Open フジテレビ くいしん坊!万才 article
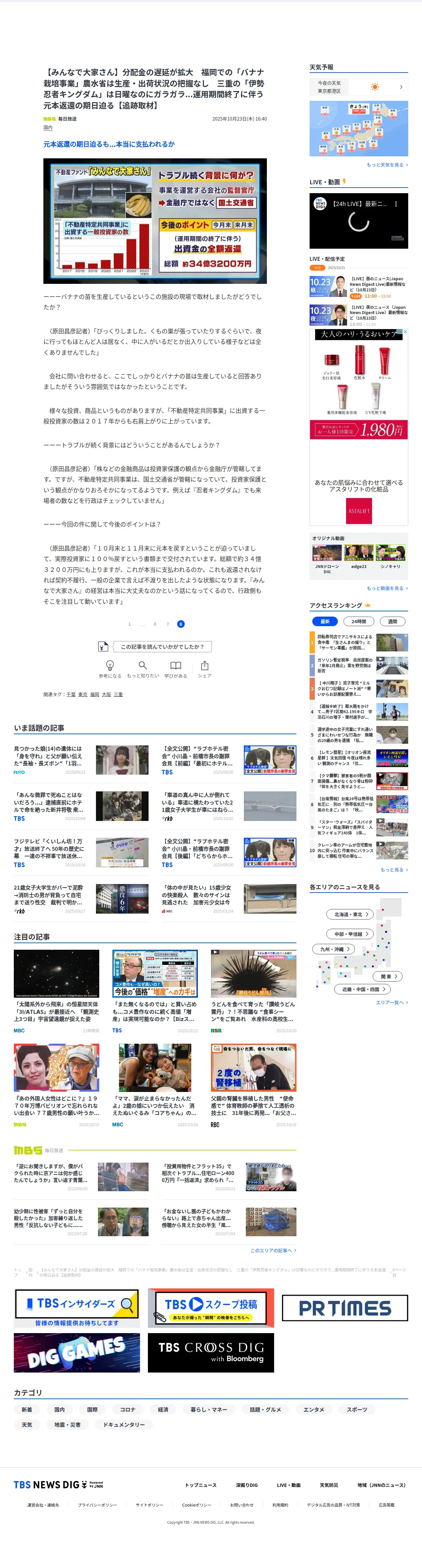Screen dimensions: 422x1568 pos(81,852)
